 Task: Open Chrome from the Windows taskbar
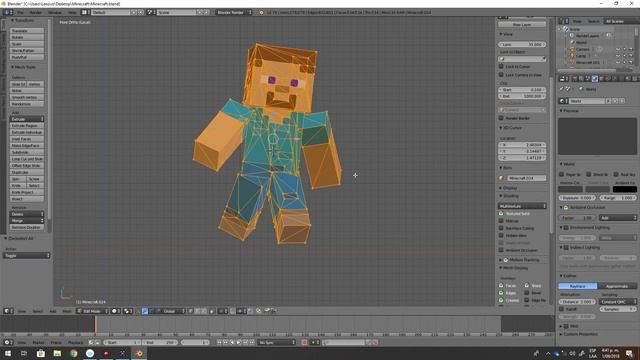point(73,353)
